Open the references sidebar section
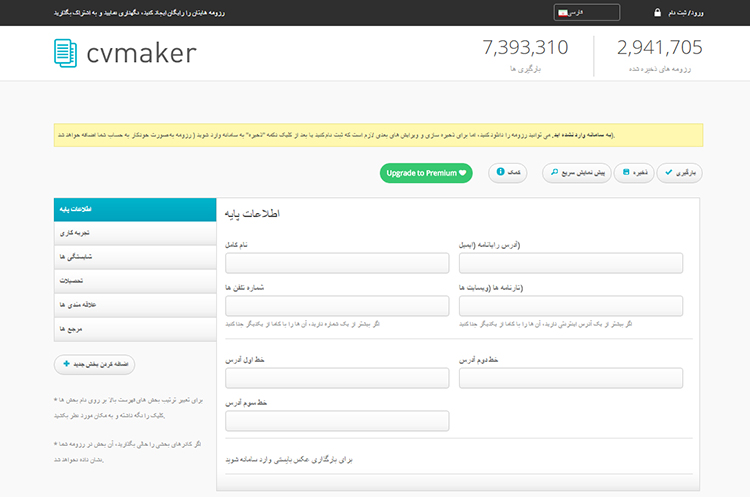 pos(135,329)
